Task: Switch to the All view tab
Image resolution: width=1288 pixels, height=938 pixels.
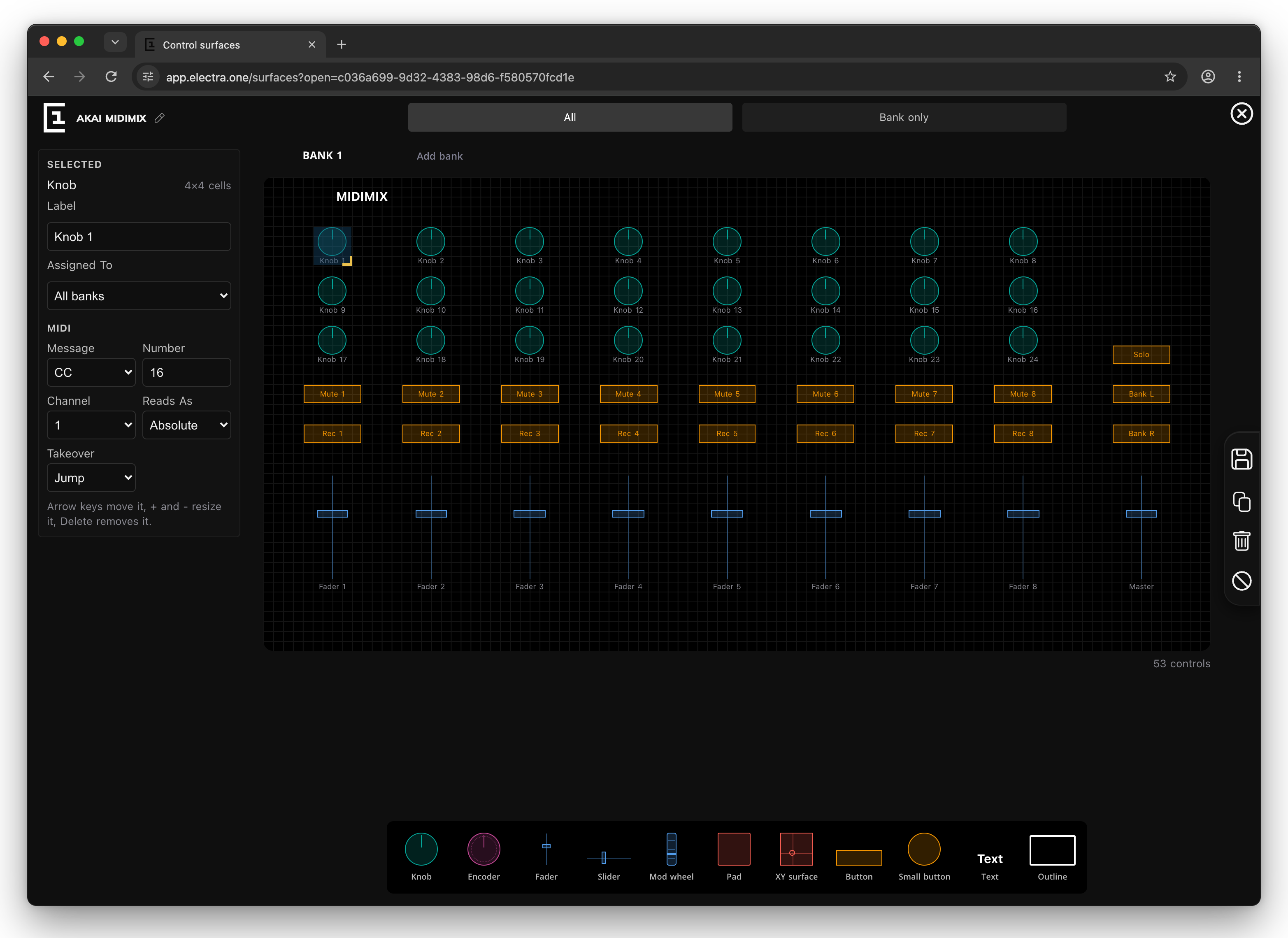Action: click(x=570, y=117)
